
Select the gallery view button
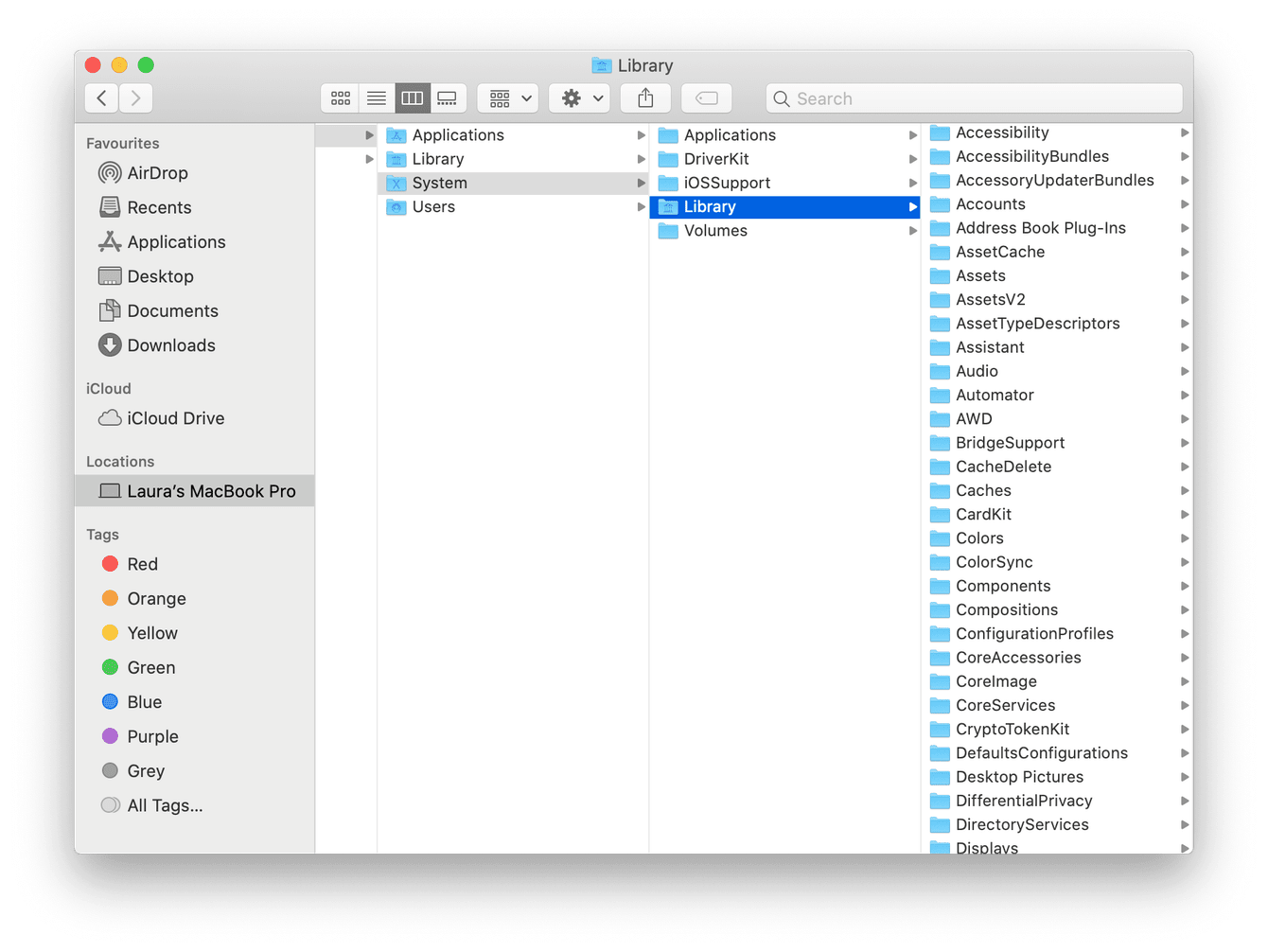(x=448, y=98)
